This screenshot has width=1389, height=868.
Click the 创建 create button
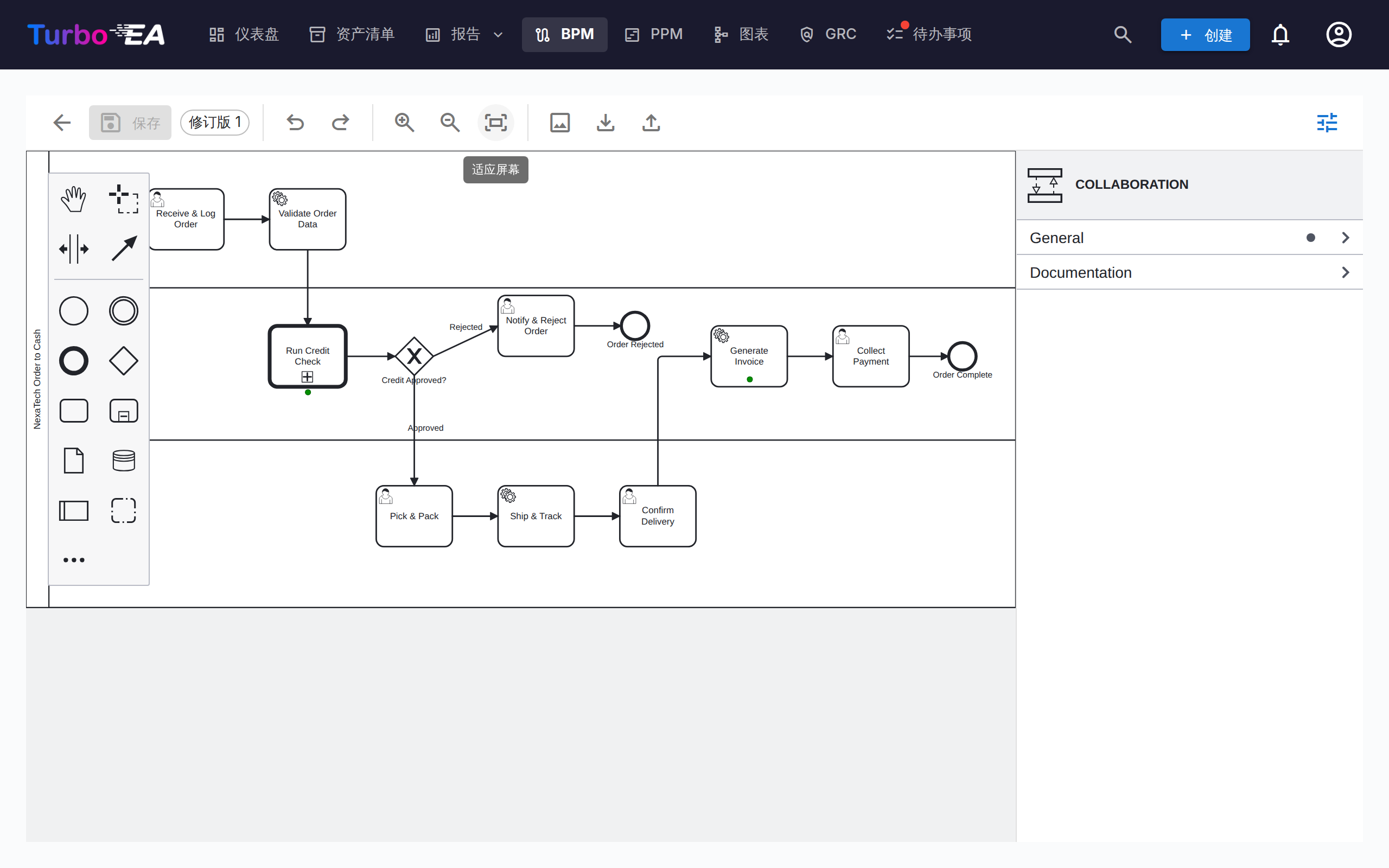(1205, 35)
